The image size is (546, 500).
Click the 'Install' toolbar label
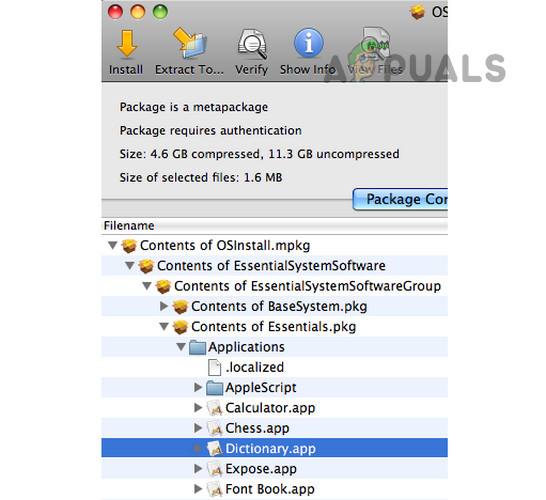coord(126,70)
